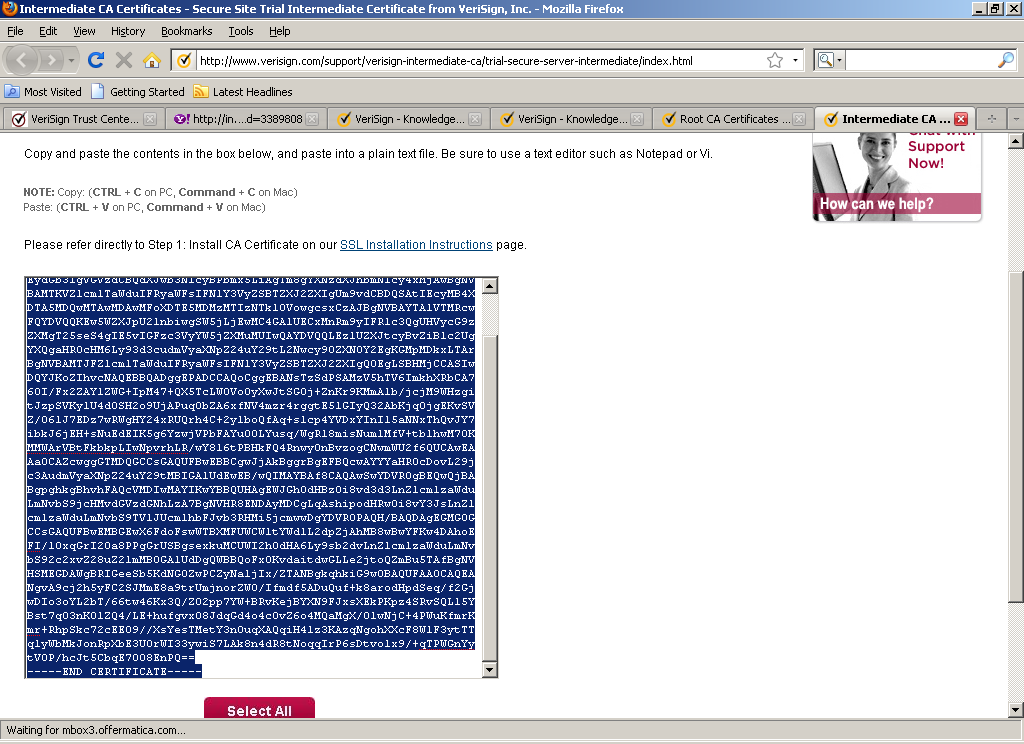This screenshot has width=1024, height=744.
Task: Close the VeriSign Trust Center tab
Action: pyautogui.click(x=150, y=119)
